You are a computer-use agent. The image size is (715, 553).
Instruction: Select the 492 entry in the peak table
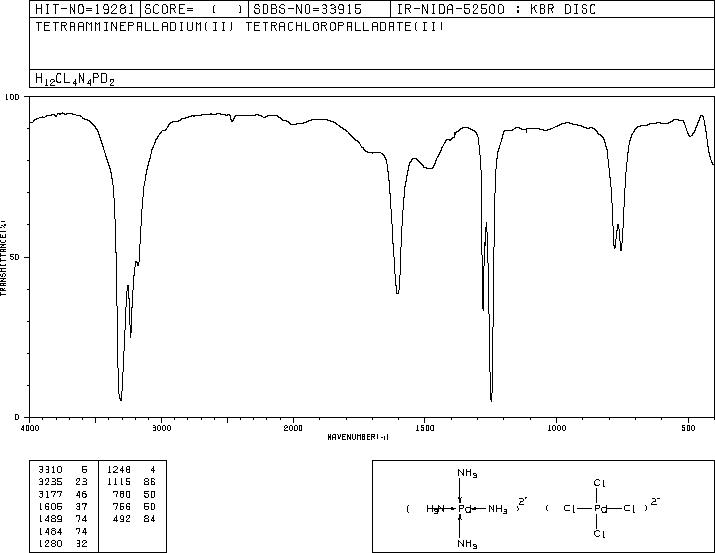tap(122, 519)
